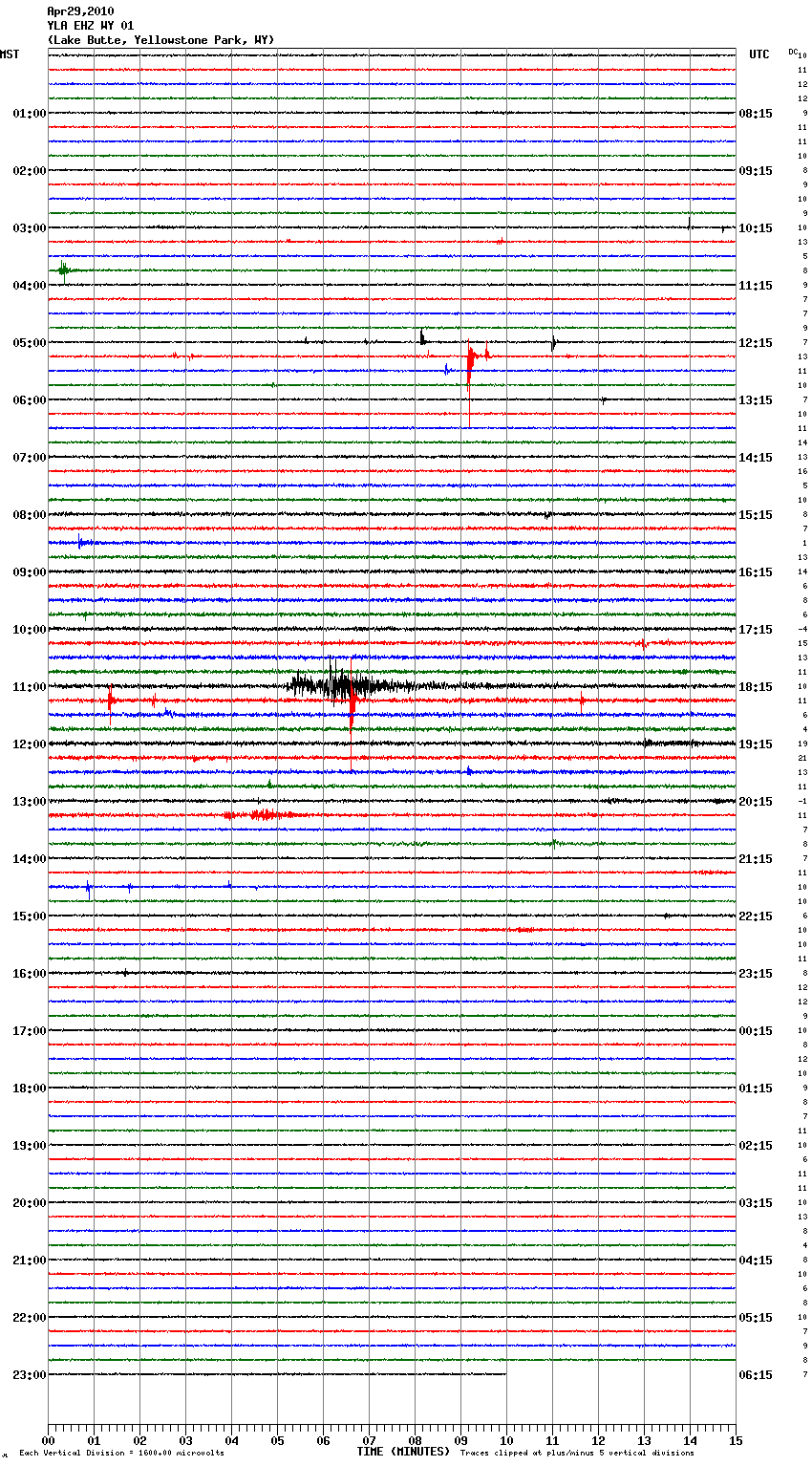
Task: Click the vertical division microvolts note
Action: point(121,1454)
